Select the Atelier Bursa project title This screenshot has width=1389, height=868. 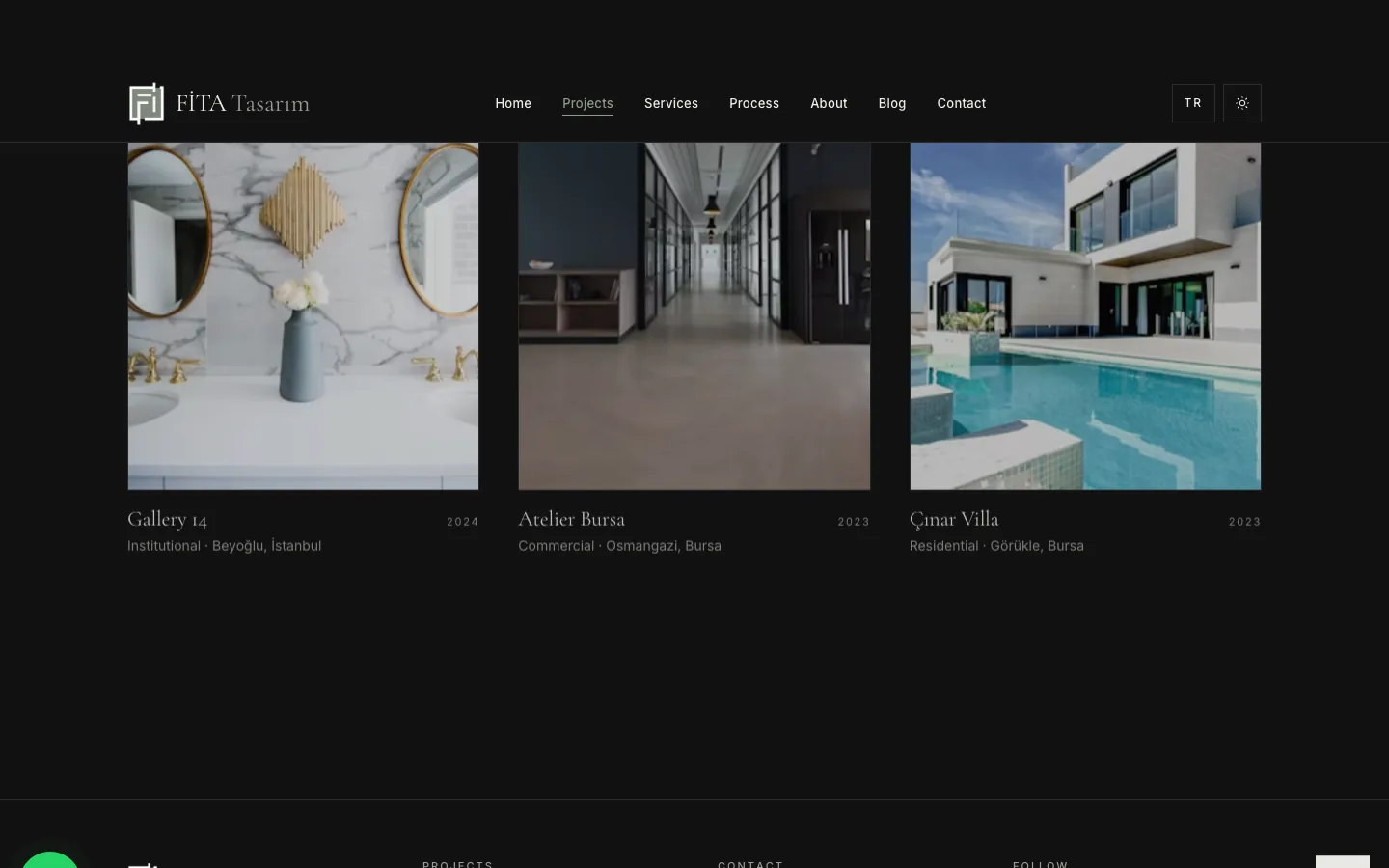572,519
